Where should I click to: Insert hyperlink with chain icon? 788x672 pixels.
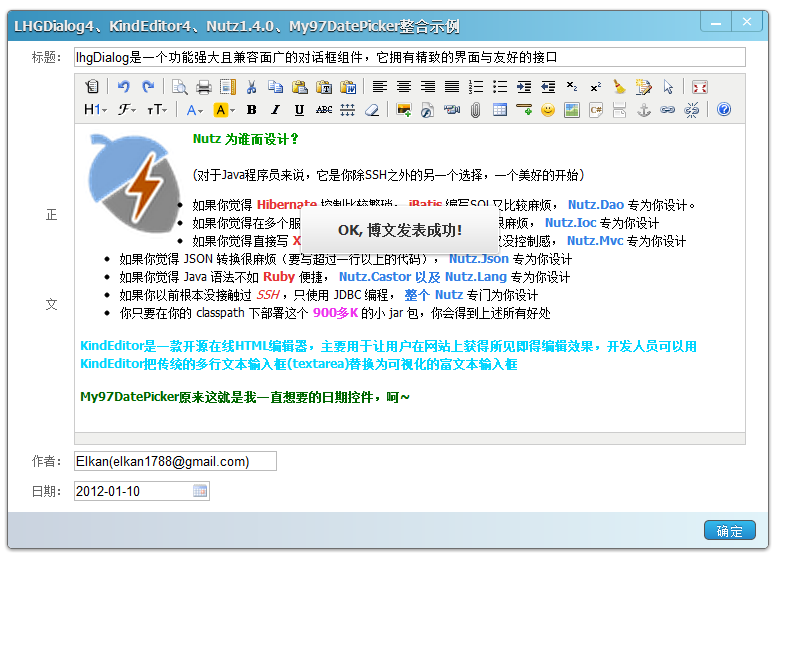click(x=668, y=110)
